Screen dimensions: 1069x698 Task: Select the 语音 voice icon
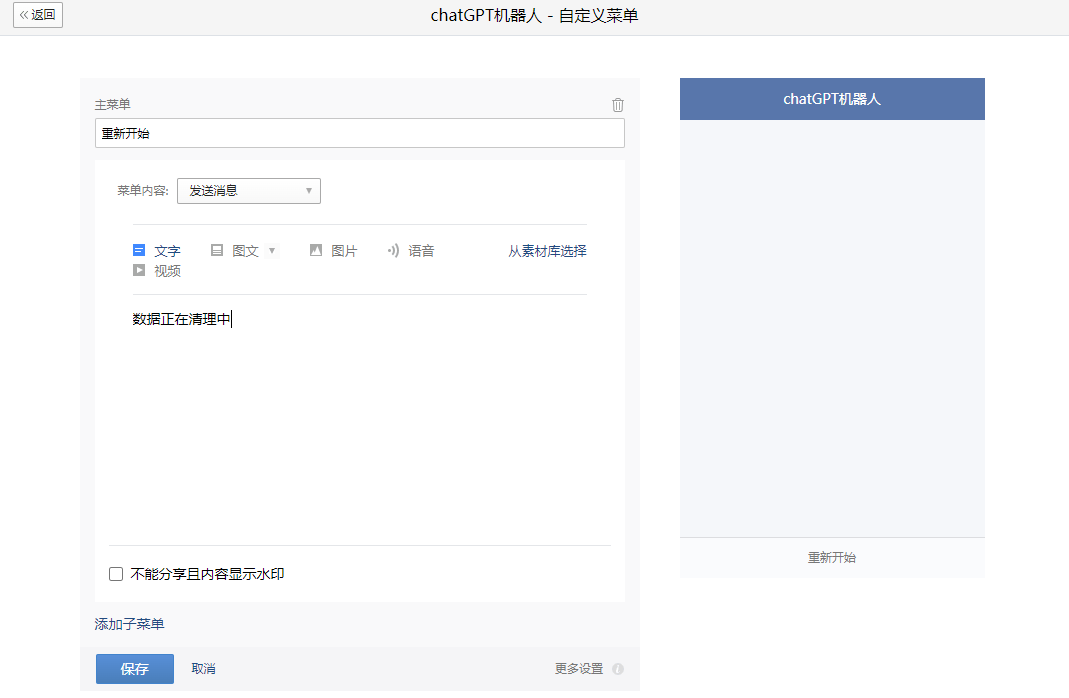pyautogui.click(x=393, y=250)
